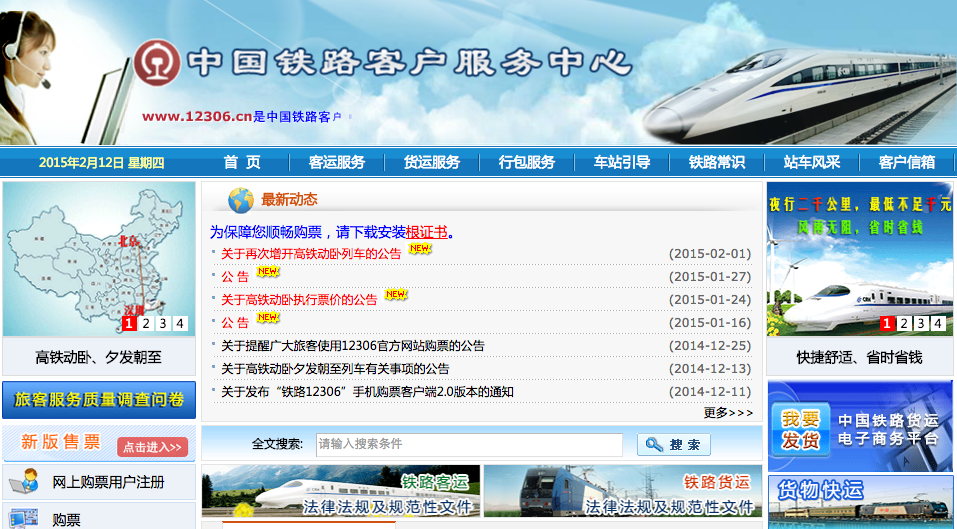
Task: Click the monitor icon next to 购票
Action: (x=24, y=519)
